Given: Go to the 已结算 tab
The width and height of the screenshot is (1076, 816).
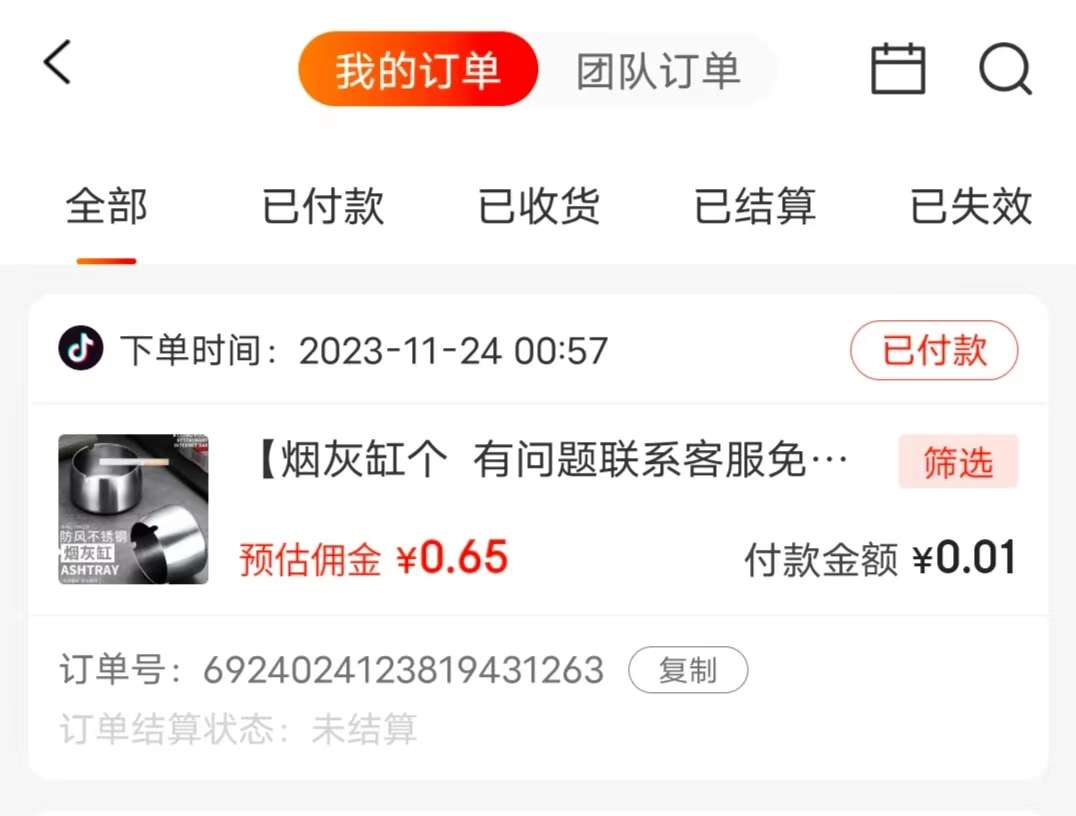Looking at the screenshot, I should coord(755,206).
